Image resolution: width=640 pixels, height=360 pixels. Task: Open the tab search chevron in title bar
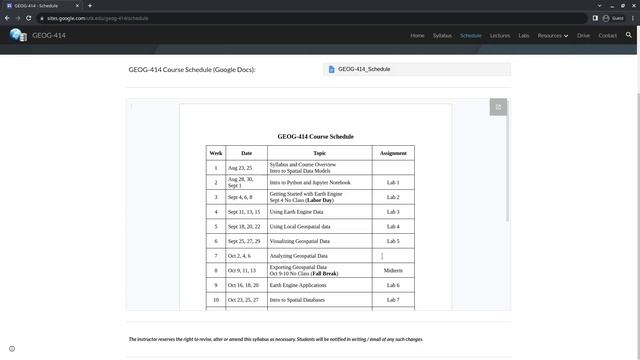point(599,6)
